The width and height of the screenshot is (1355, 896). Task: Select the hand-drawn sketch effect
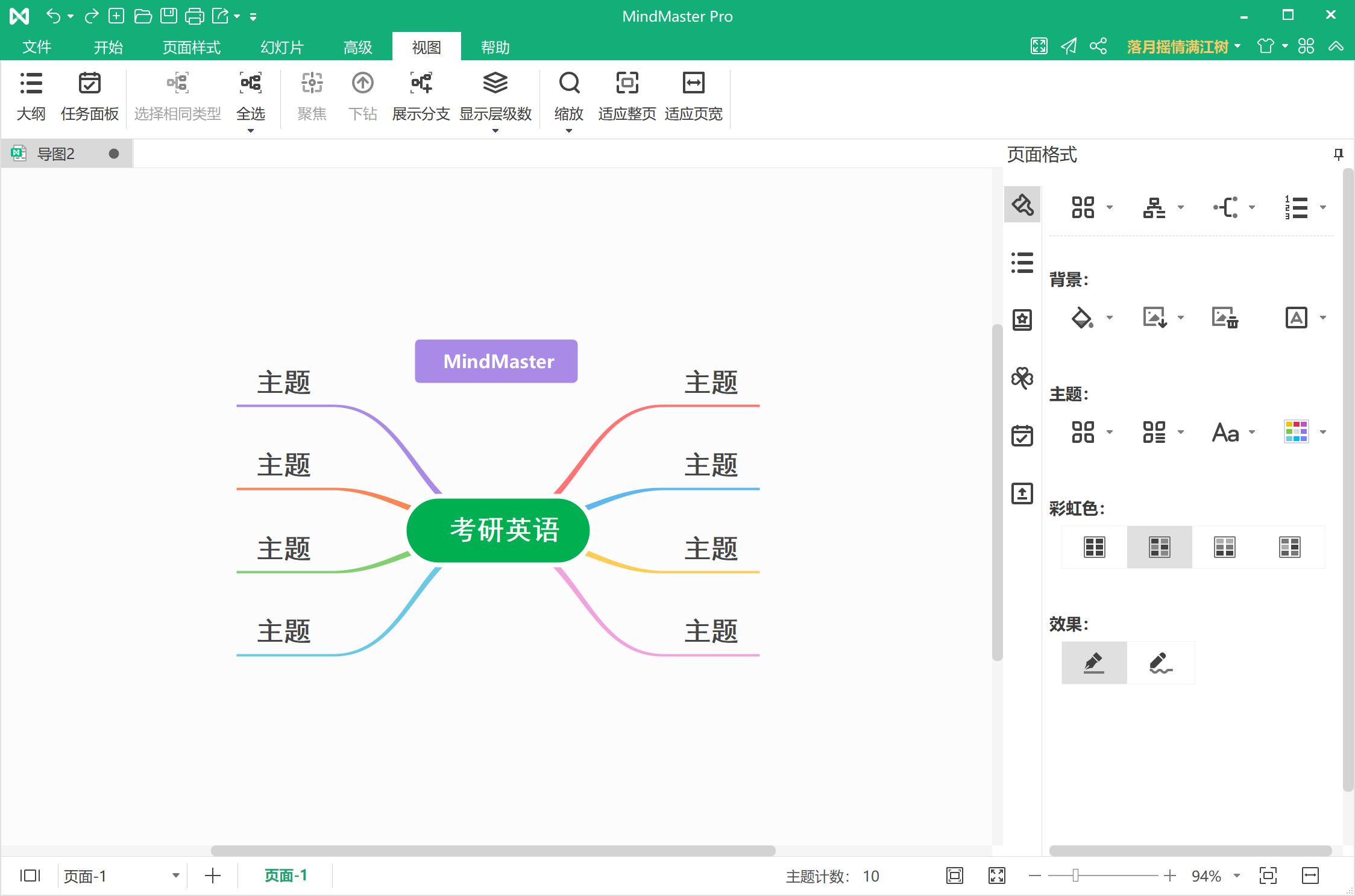(1161, 663)
